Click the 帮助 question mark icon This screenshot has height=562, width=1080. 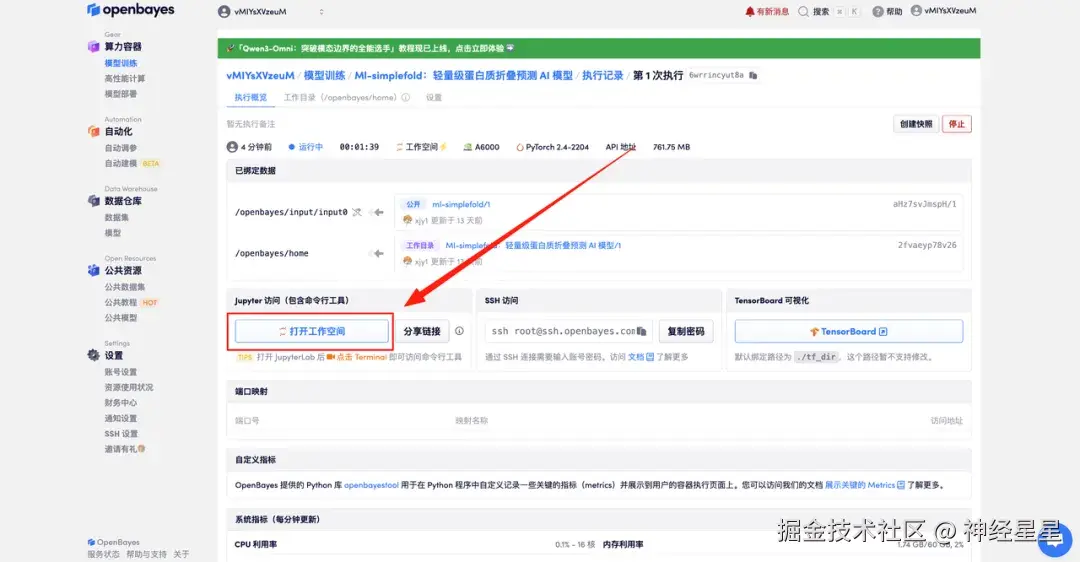[x=878, y=11]
